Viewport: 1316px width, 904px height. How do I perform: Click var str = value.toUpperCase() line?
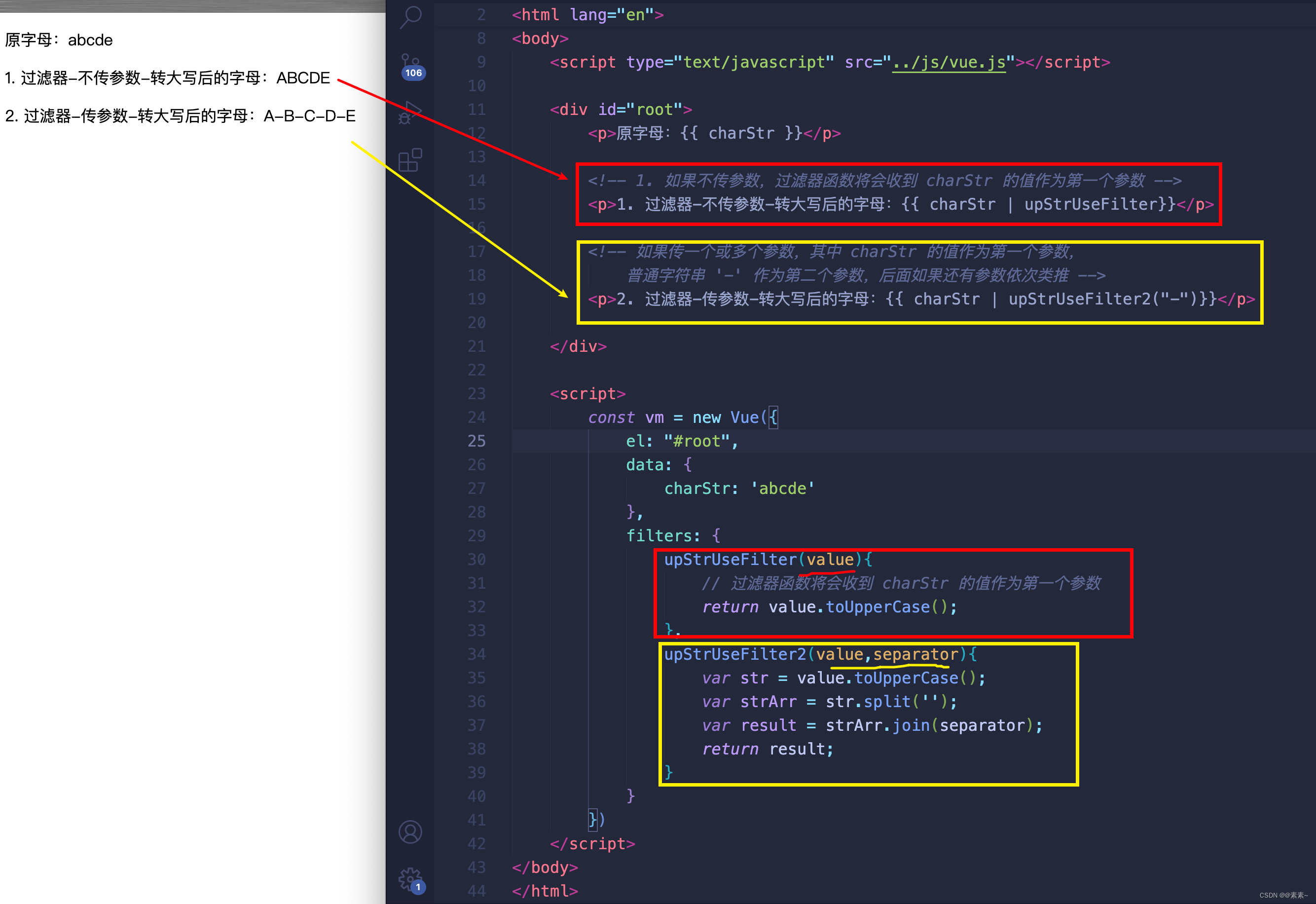844,678
